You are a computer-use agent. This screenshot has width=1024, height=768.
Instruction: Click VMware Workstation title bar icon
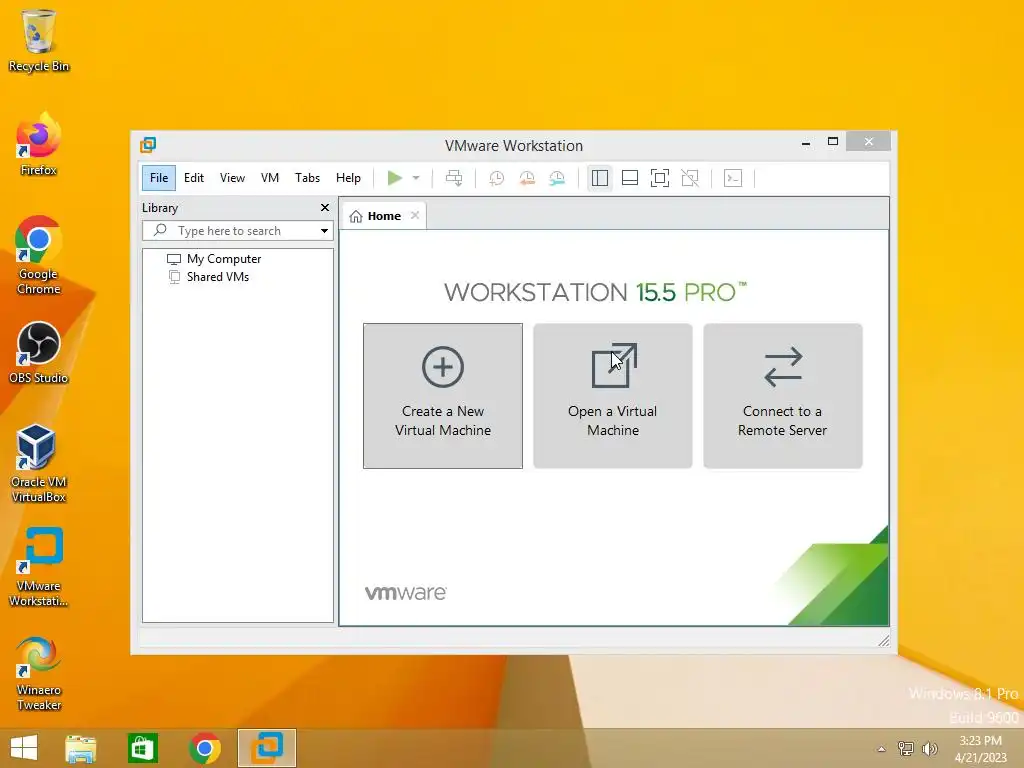click(x=148, y=144)
